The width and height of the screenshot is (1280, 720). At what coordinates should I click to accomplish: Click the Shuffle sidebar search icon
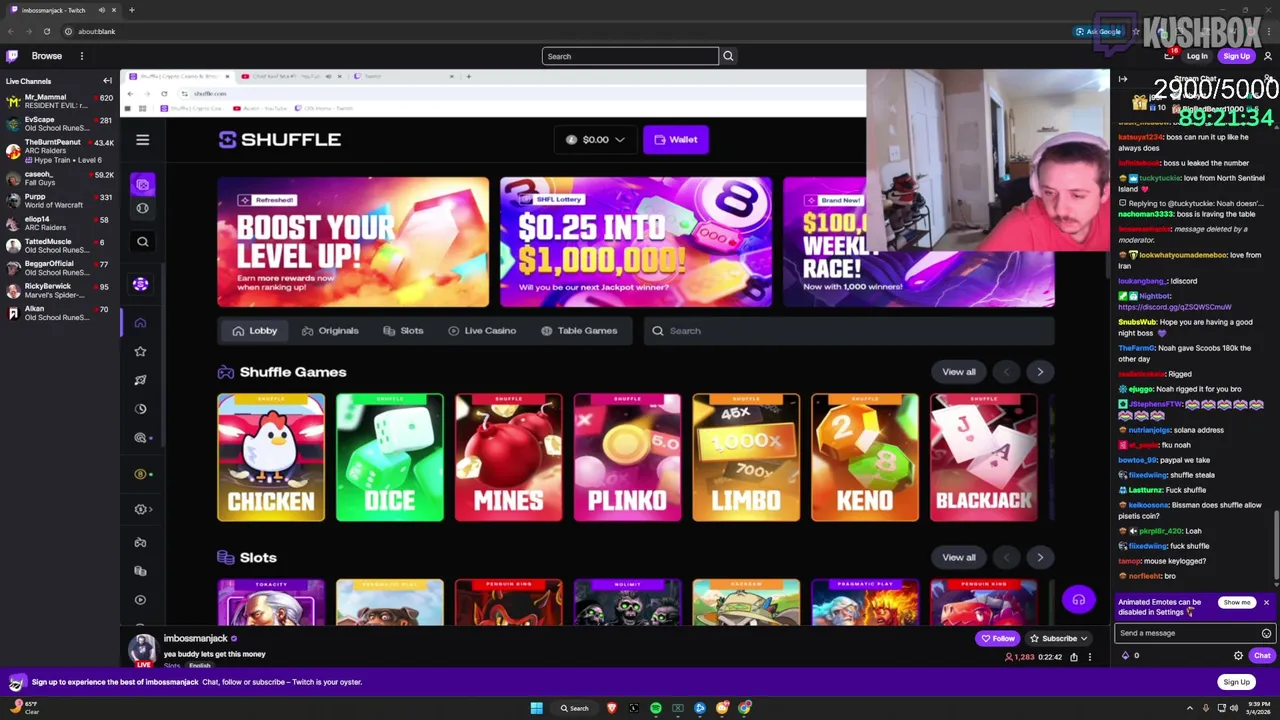tap(142, 242)
